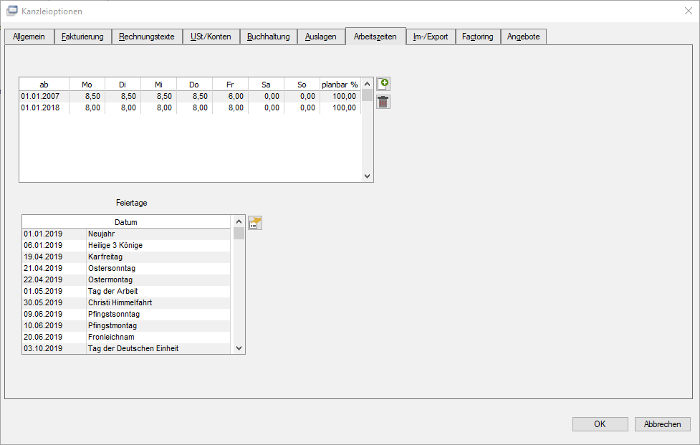The height and width of the screenshot is (445, 700).
Task: Open the Rechnungstexte tab
Action: tap(146, 37)
